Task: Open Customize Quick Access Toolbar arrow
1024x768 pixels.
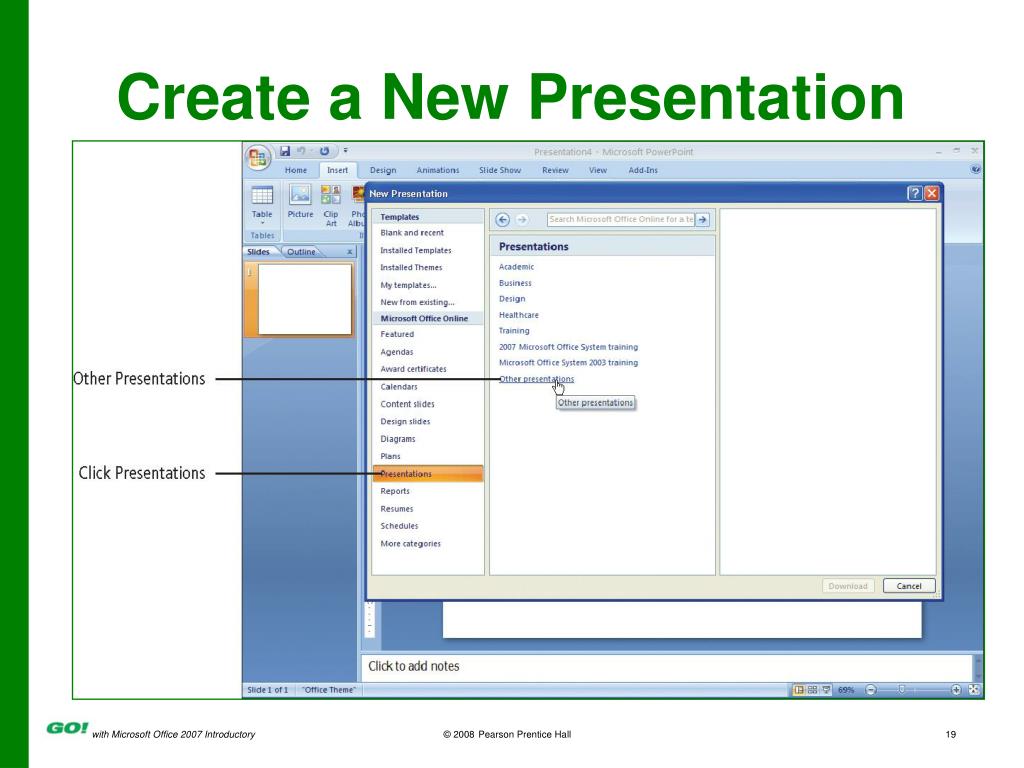Action: tap(346, 151)
